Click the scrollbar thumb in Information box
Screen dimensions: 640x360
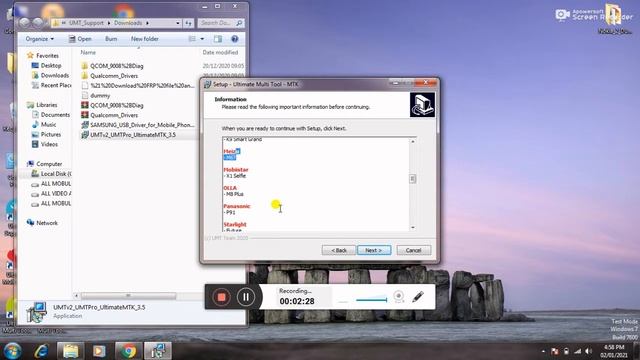413,179
